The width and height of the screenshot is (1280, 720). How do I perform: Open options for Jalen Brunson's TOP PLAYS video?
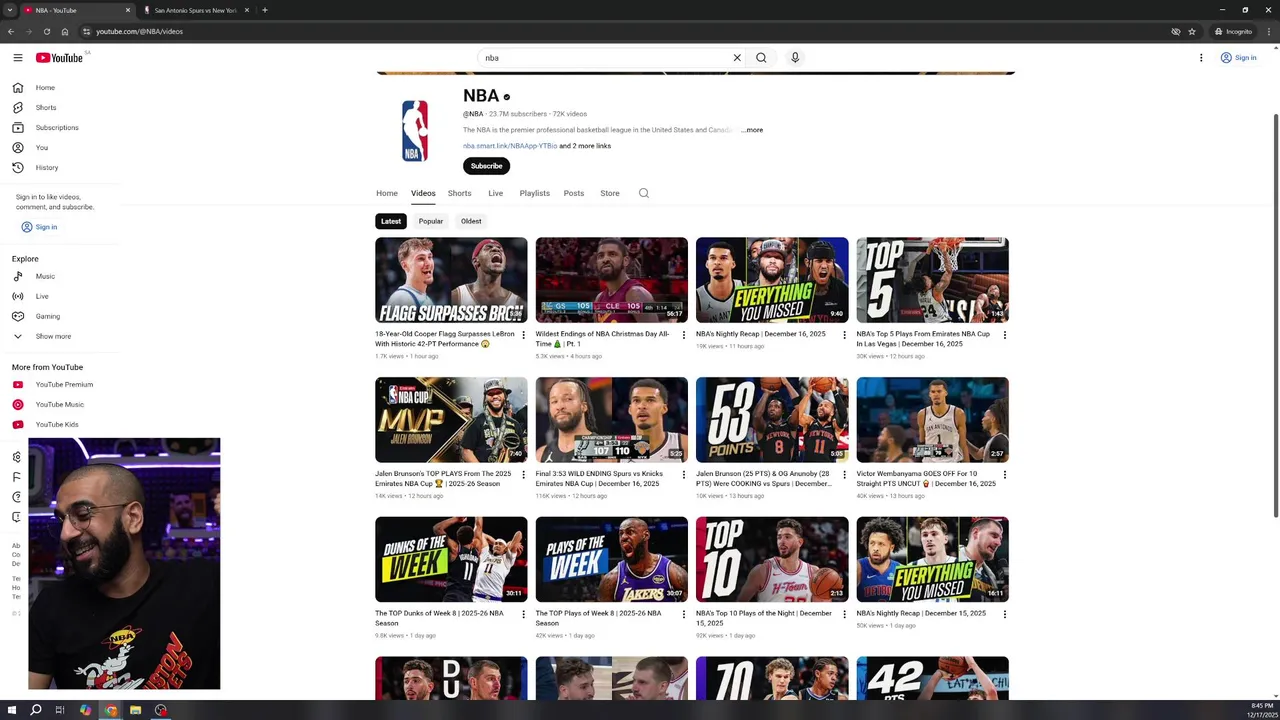[x=523, y=475]
